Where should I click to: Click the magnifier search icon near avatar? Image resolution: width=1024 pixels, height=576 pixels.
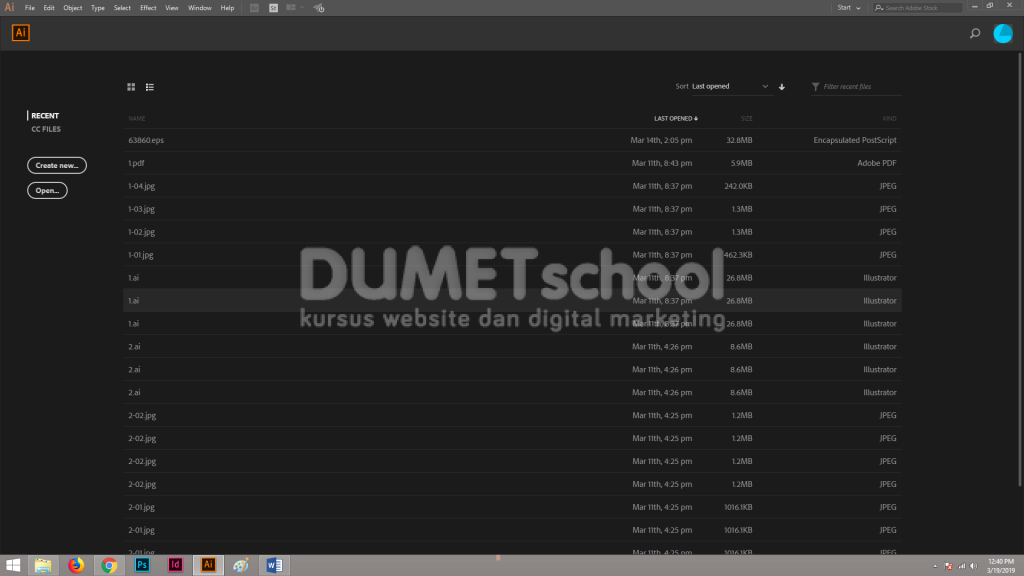pos(975,33)
